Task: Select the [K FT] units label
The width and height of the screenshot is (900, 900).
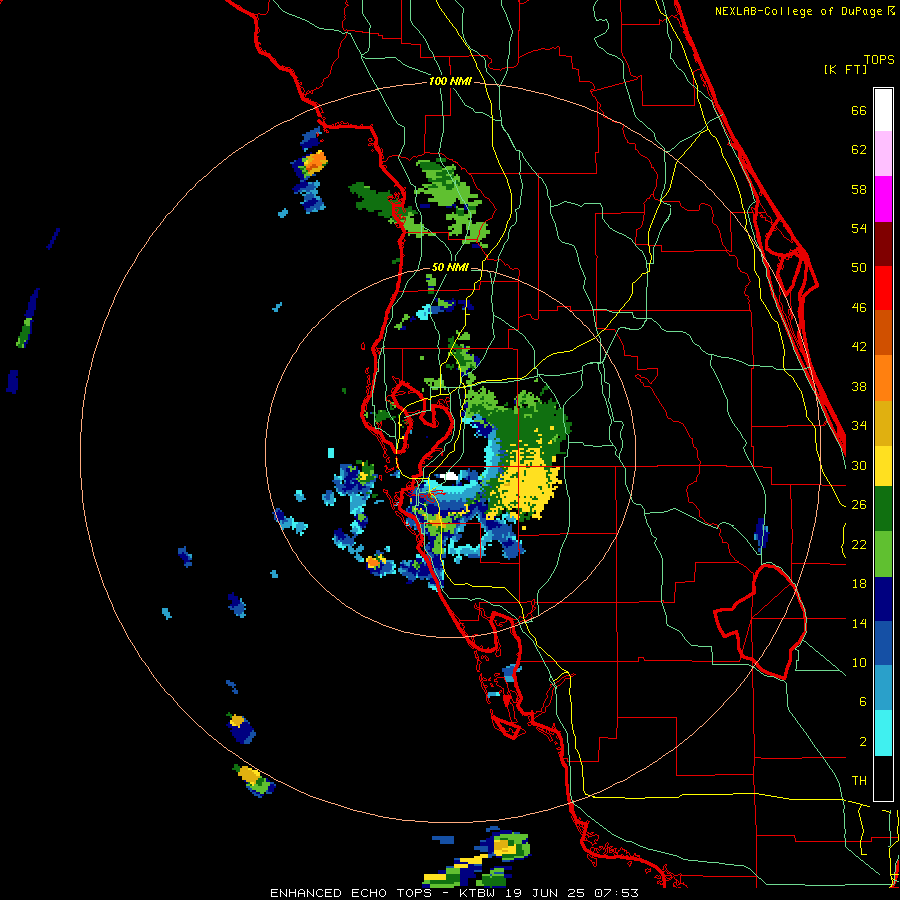Action: (845, 69)
